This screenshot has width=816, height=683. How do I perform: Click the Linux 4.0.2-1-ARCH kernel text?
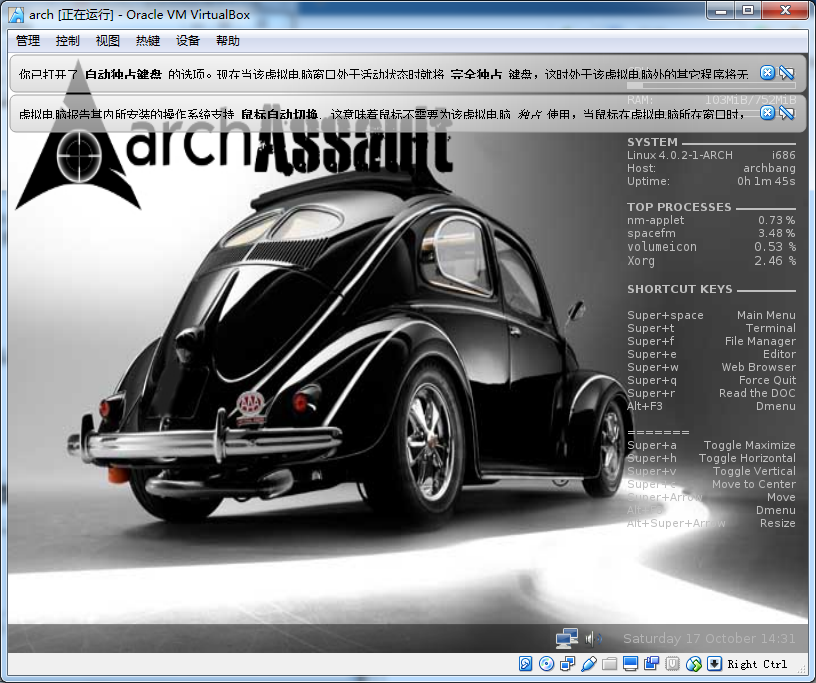(680, 155)
